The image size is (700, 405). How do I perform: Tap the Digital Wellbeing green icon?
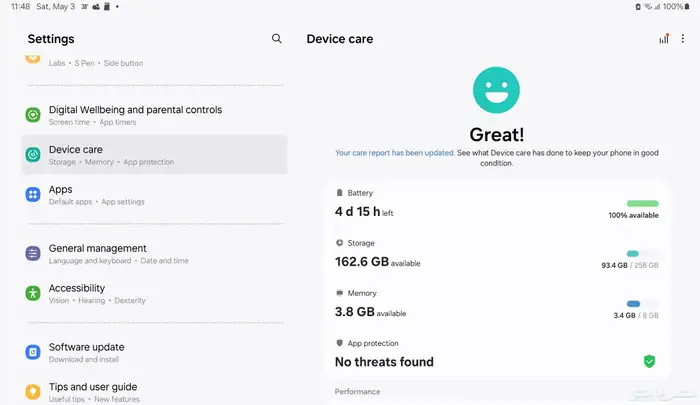click(x=33, y=115)
